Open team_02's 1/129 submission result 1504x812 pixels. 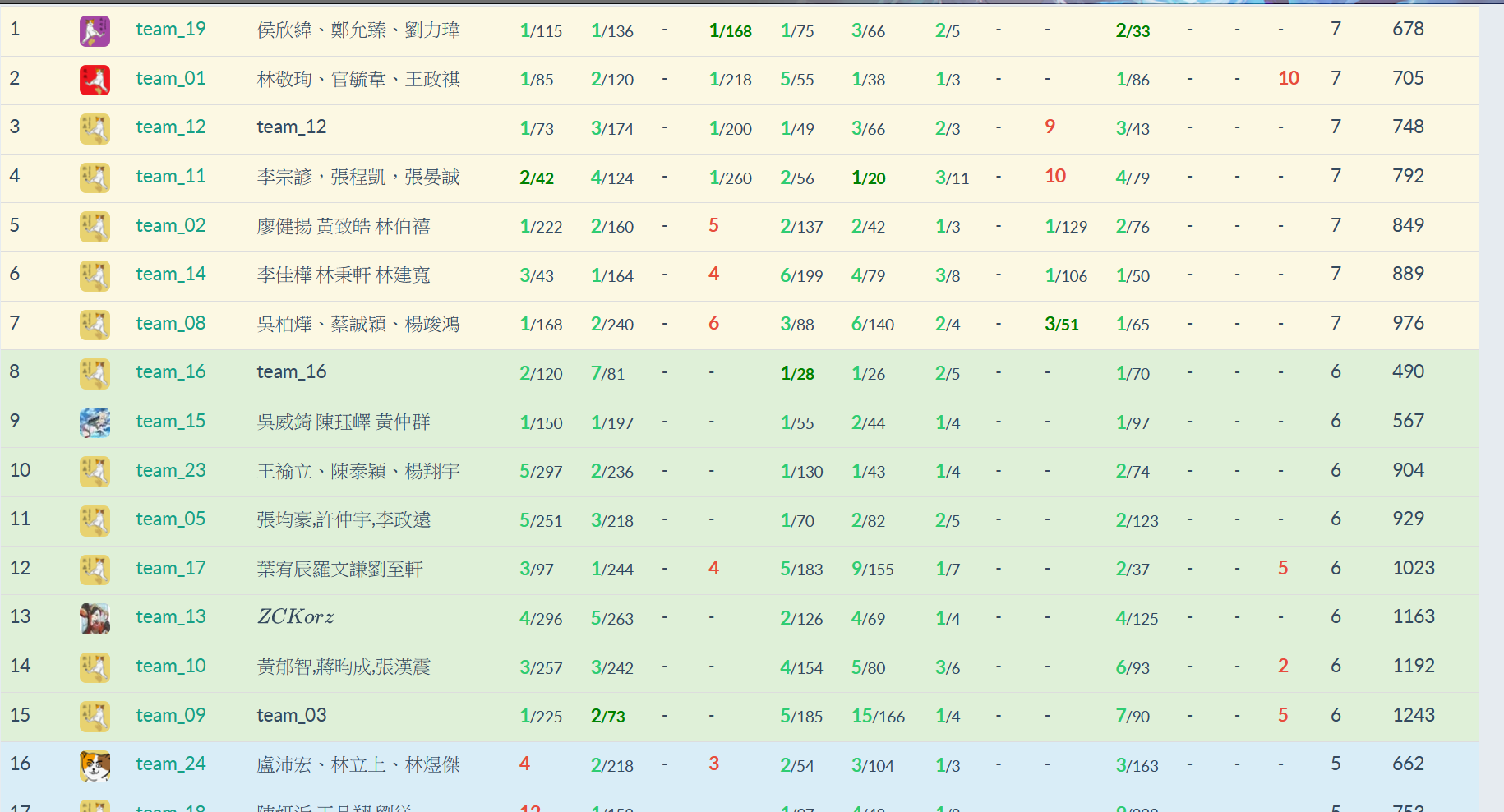[1066, 227]
